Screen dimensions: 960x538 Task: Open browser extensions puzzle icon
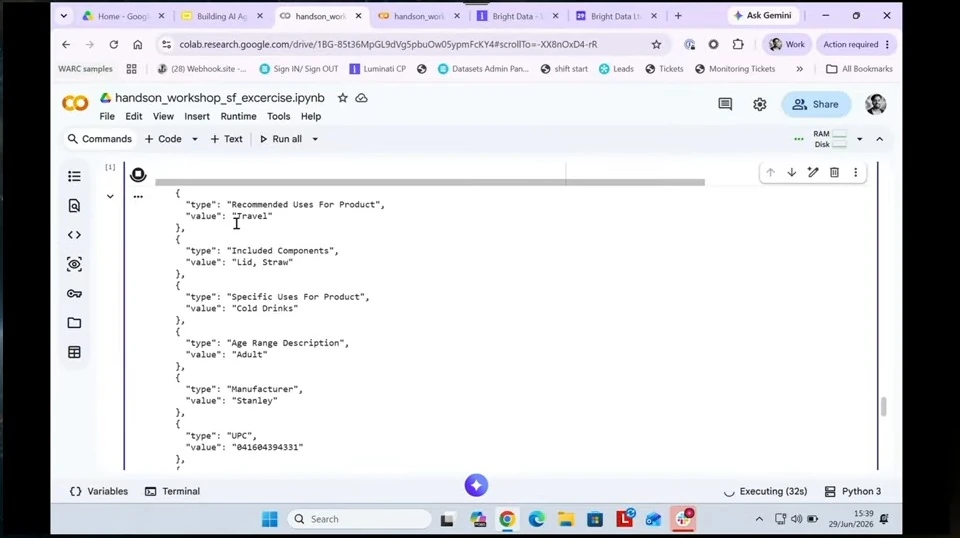click(738, 44)
